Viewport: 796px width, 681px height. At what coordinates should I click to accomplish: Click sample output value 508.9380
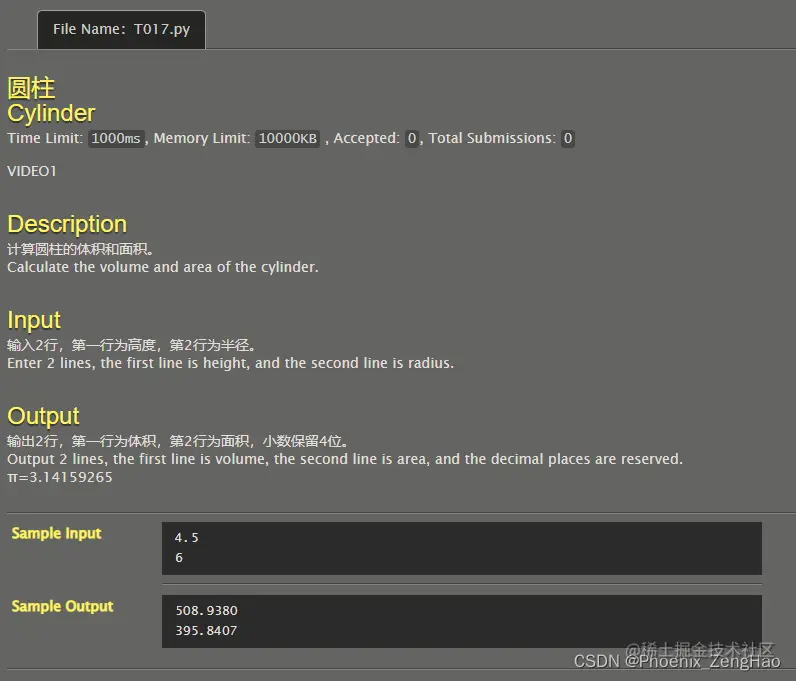pyautogui.click(x=207, y=610)
